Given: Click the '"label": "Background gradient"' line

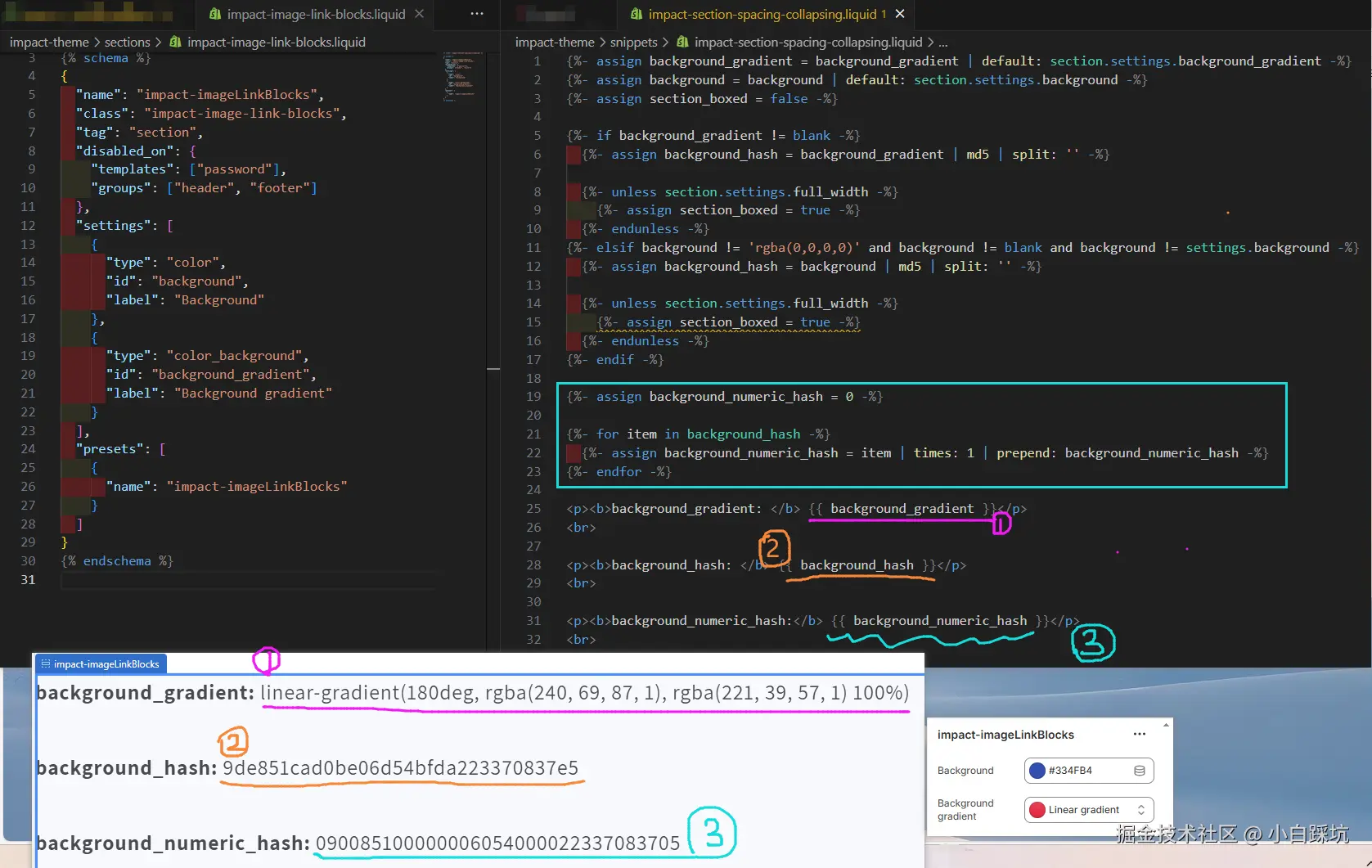Looking at the screenshot, I should tap(219, 394).
